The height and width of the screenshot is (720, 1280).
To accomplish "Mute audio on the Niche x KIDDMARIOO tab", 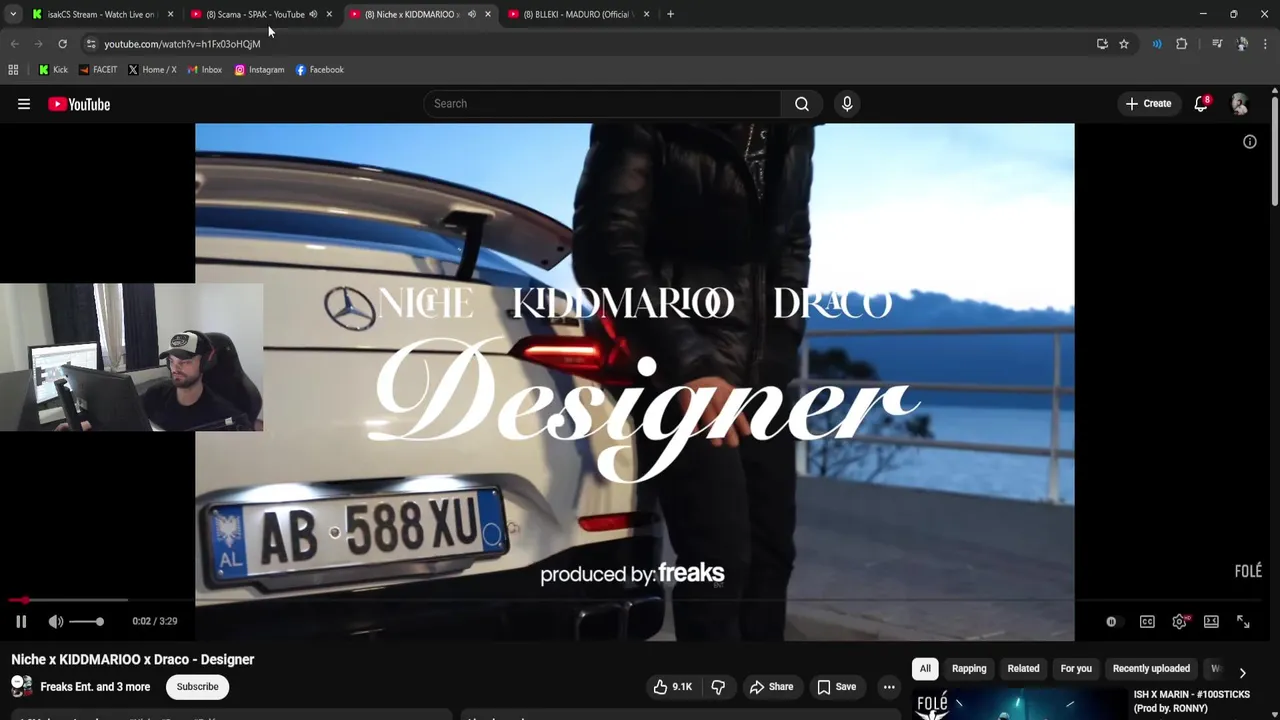I will coord(471,14).
